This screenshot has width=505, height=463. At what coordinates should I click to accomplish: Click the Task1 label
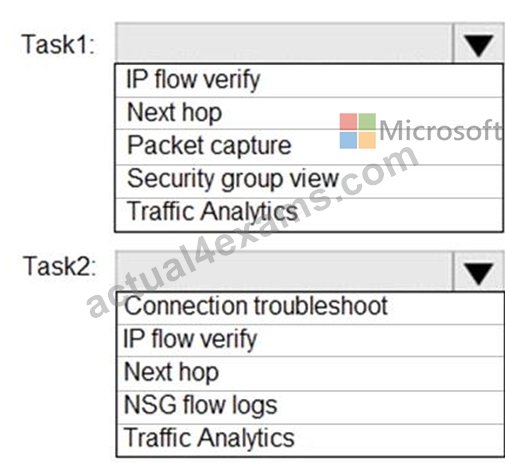tap(58, 44)
